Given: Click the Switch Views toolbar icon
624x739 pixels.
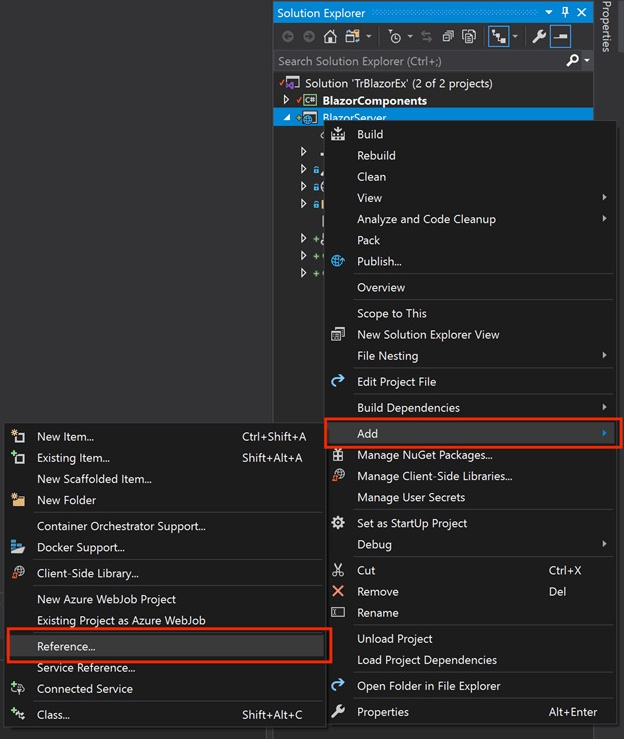Looking at the screenshot, I should click(x=352, y=37).
